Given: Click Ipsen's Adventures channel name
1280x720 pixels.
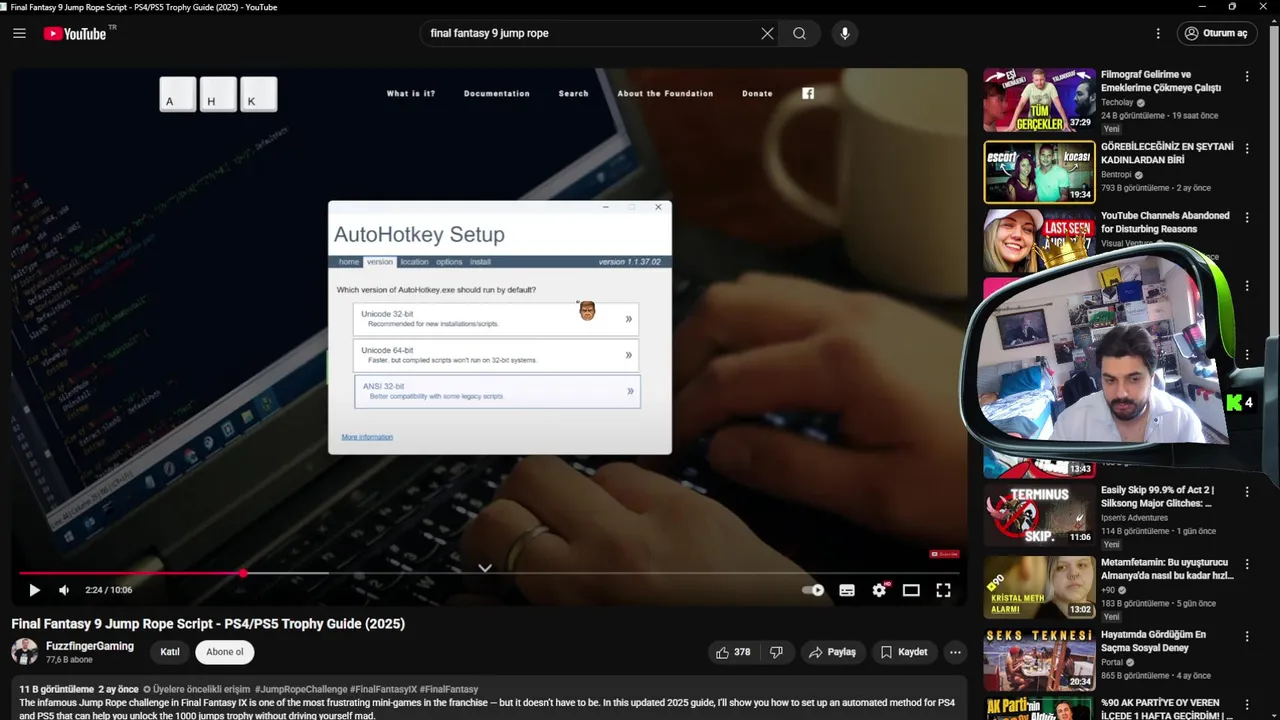Looking at the screenshot, I should point(1134,517).
